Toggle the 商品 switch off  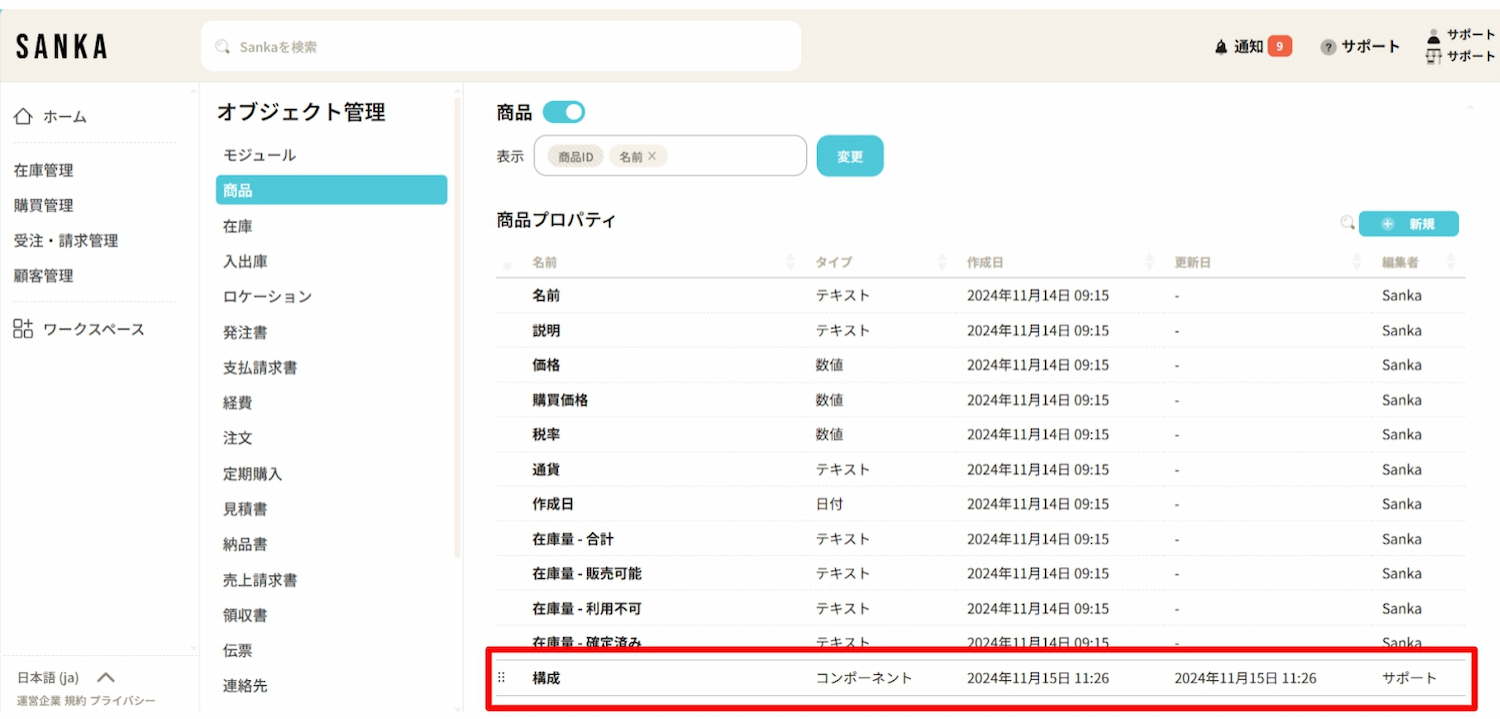click(563, 112)
